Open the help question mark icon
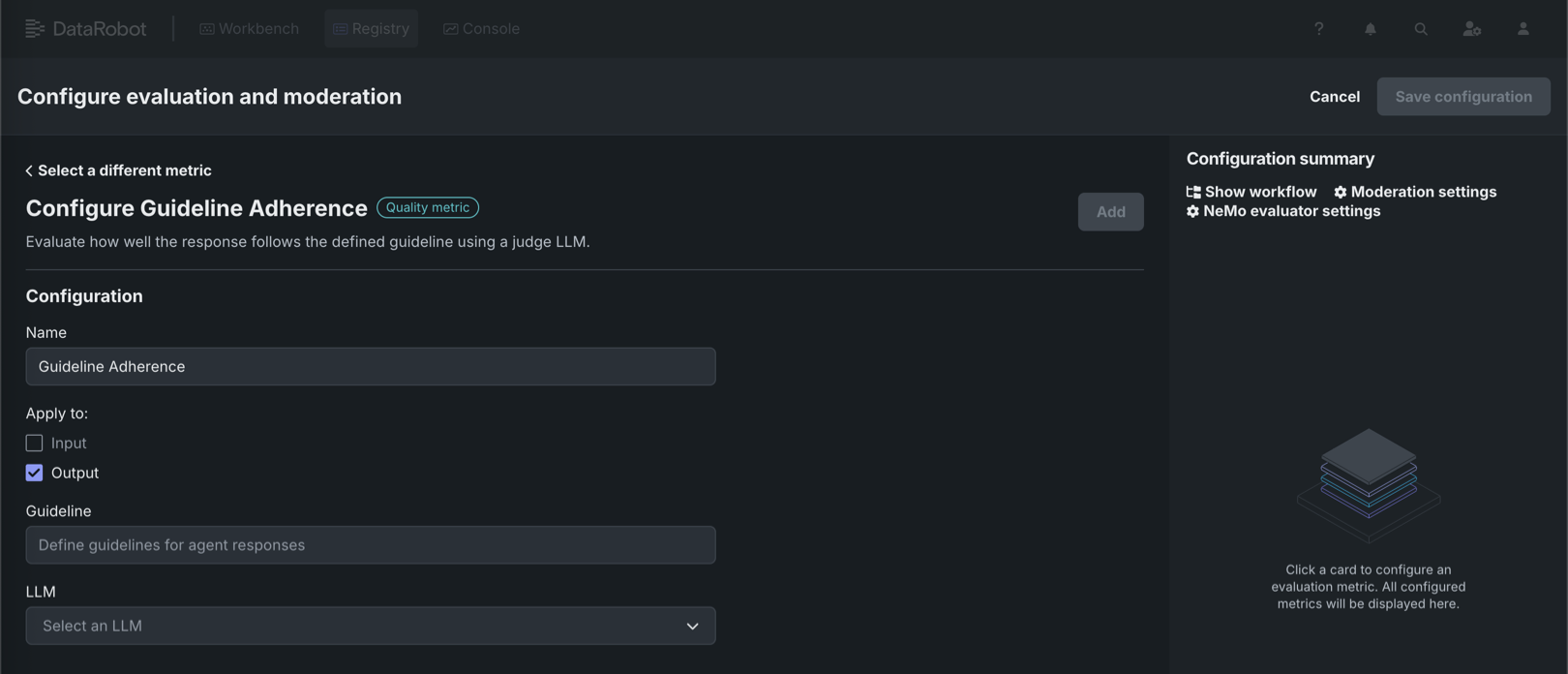 (1318, 29)
